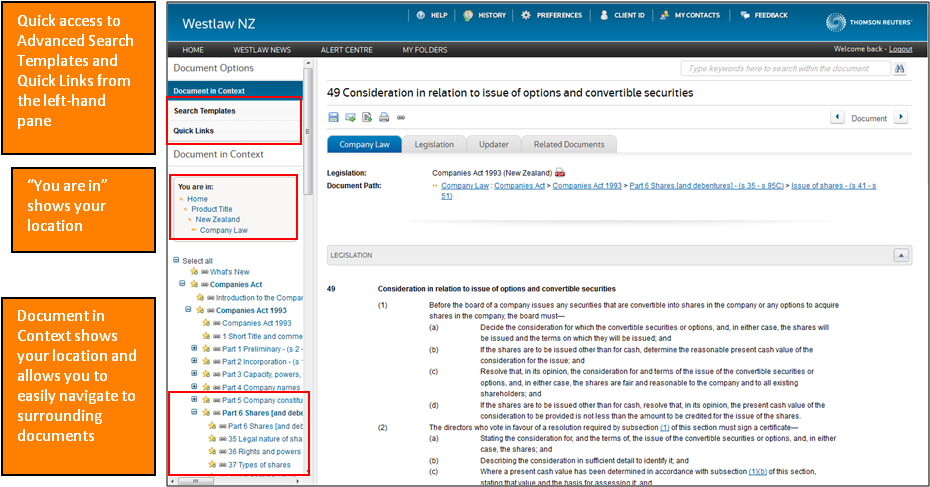Click Product Title in You are in breadcrumb
Viewport: 930px width, 487px height.
click(212, 209)
